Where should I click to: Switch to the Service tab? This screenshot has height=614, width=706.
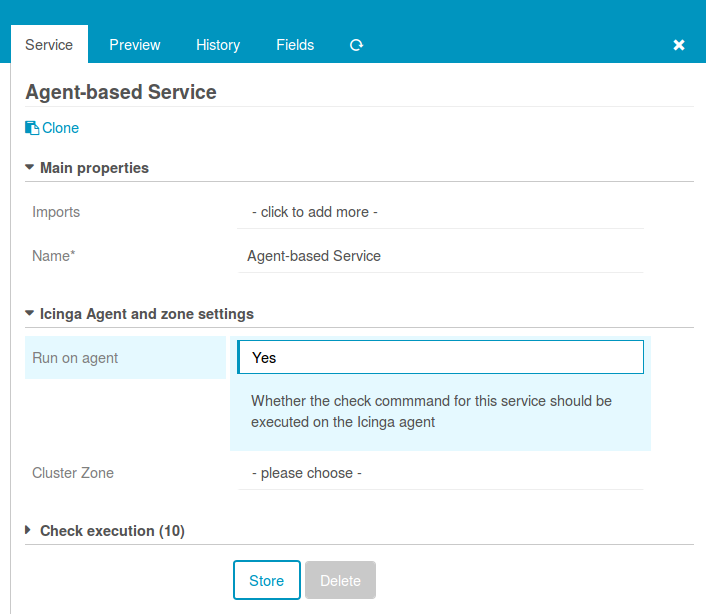pos(49,45)
